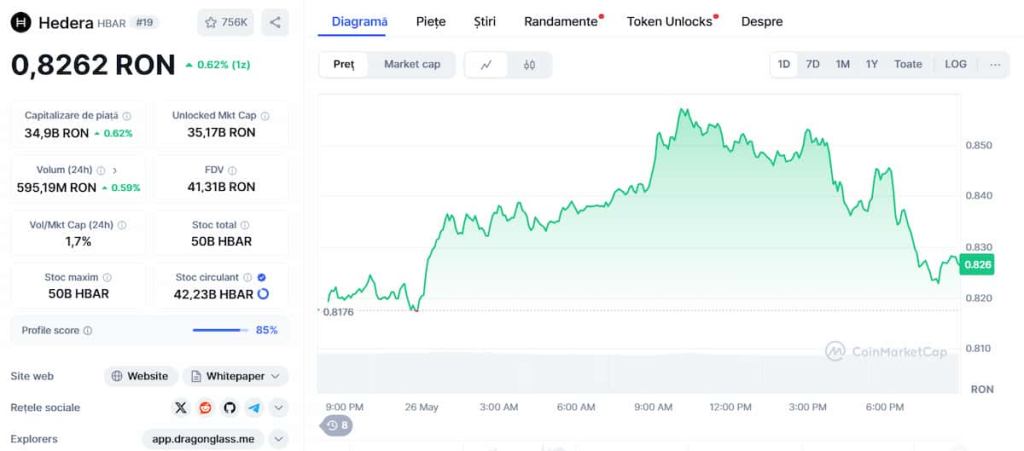The width and height of the screenshot is (1024, 451).
Task: Open the Piețe tab
Action: (x=431, y=21)
